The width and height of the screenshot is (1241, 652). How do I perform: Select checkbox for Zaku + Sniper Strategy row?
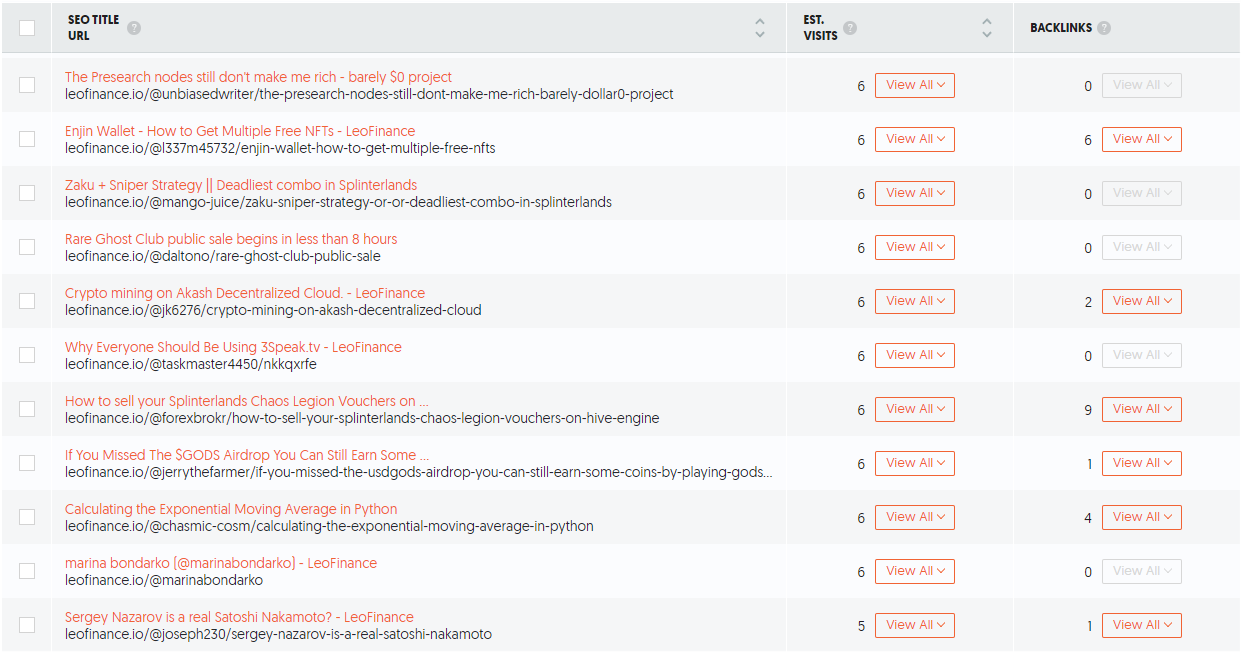tap(27, 193)
